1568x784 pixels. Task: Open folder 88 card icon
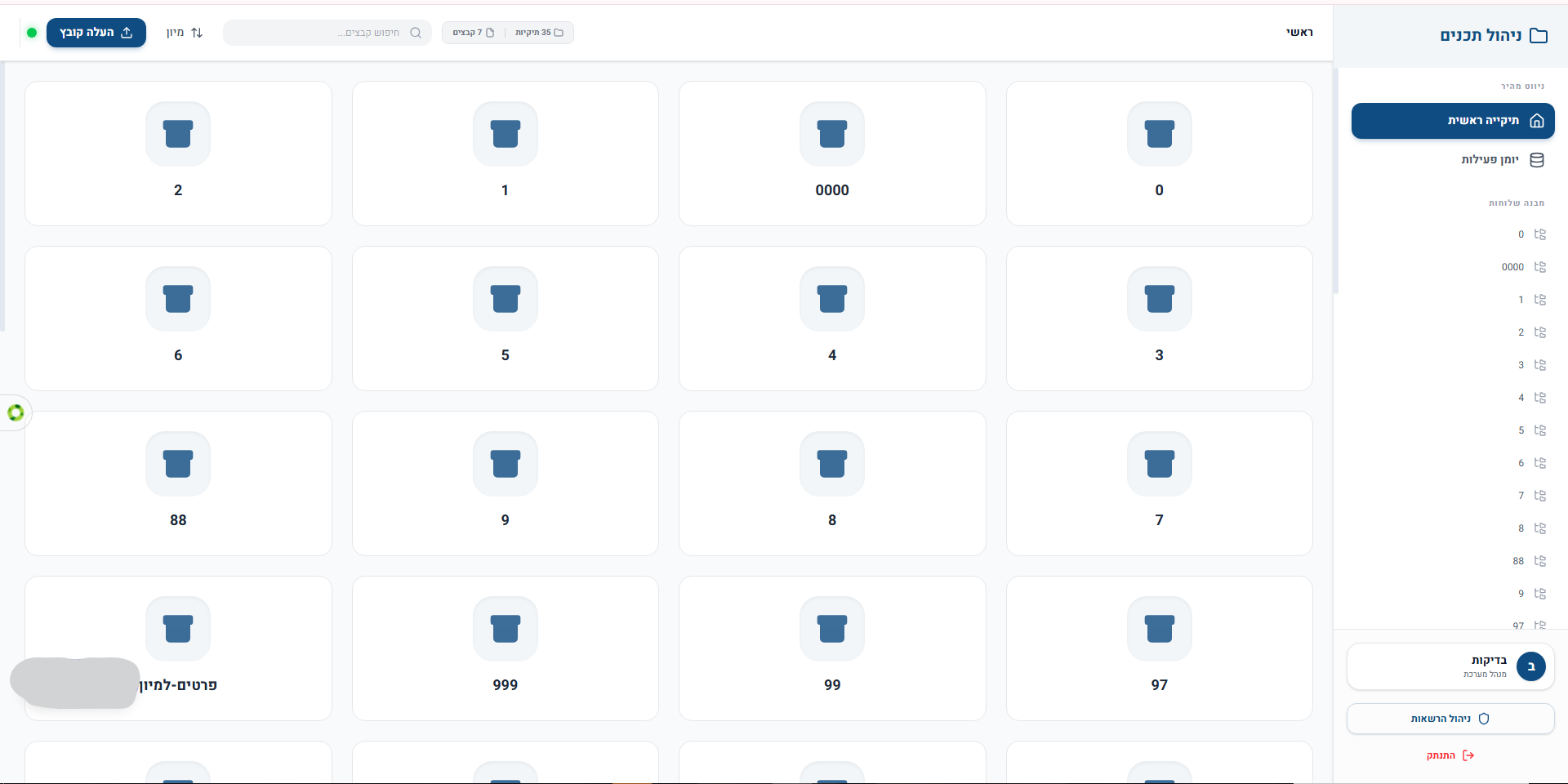coord(178,464)
